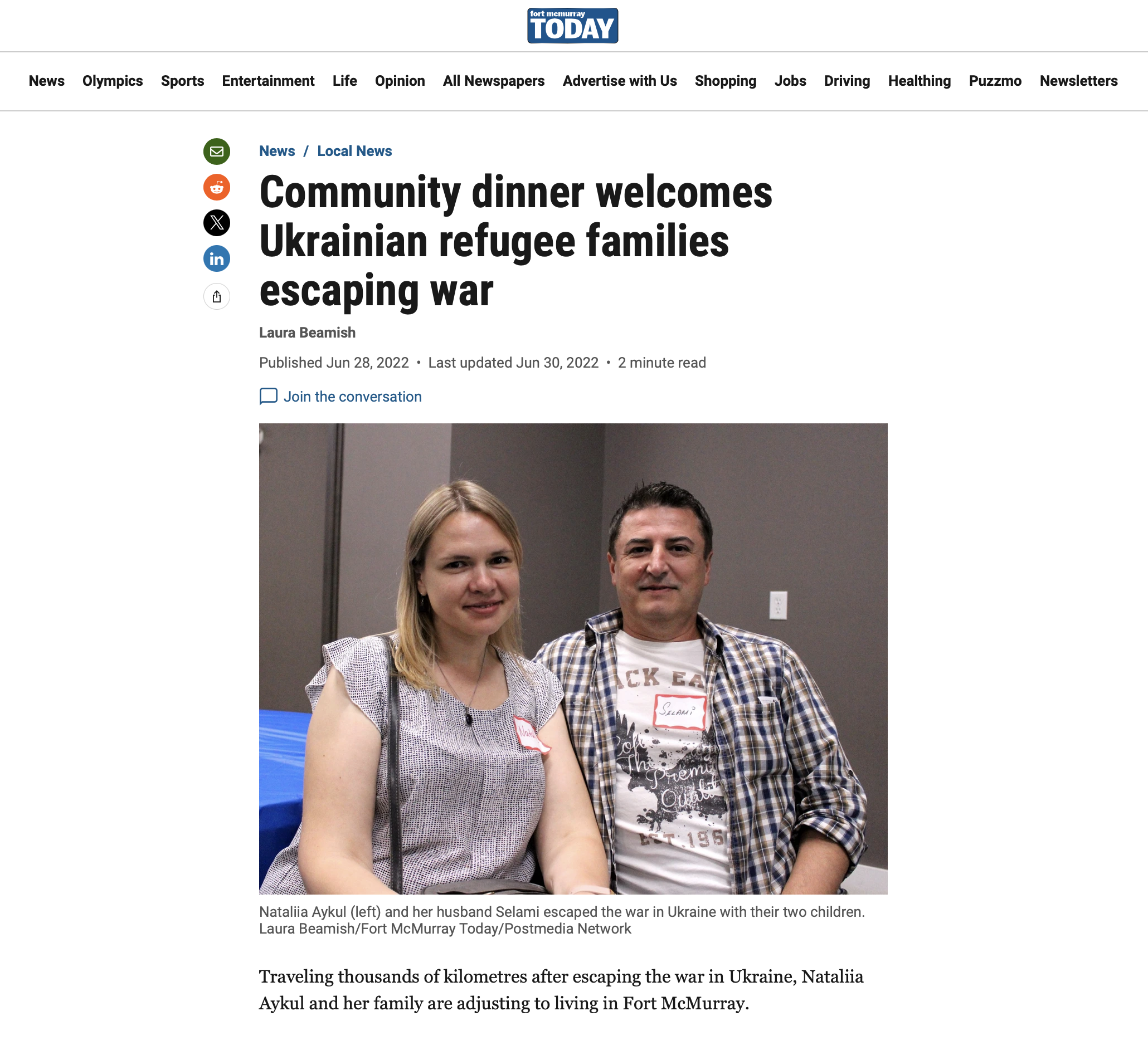Click the Local News breadcrumb
1148x1055 pixels.
pyautogui.click(x=354, y=151)
